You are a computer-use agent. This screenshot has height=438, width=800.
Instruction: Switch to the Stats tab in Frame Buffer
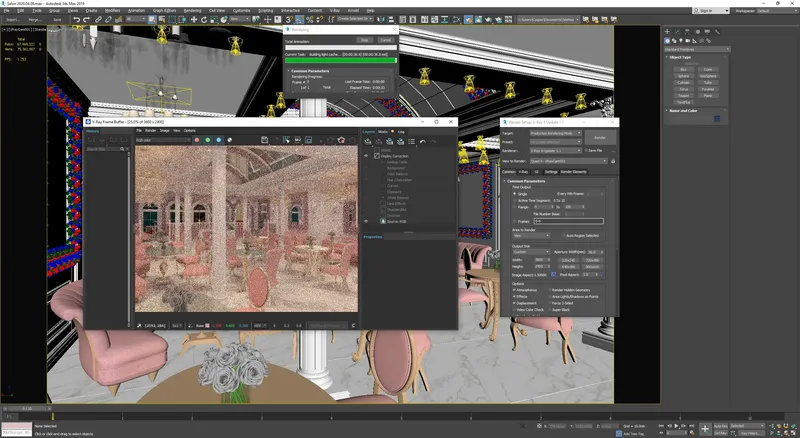(x=383, y=132)
